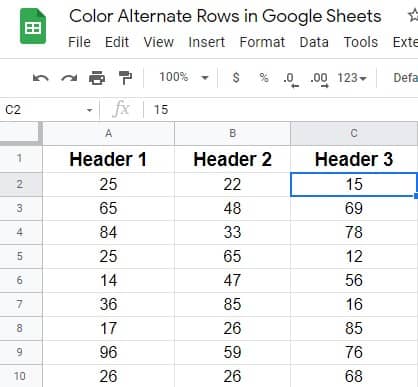Image resolution: width=418 pixels, height=387 pixels.
Task: Select cell A8 containing 17
Action: point(108,328)
